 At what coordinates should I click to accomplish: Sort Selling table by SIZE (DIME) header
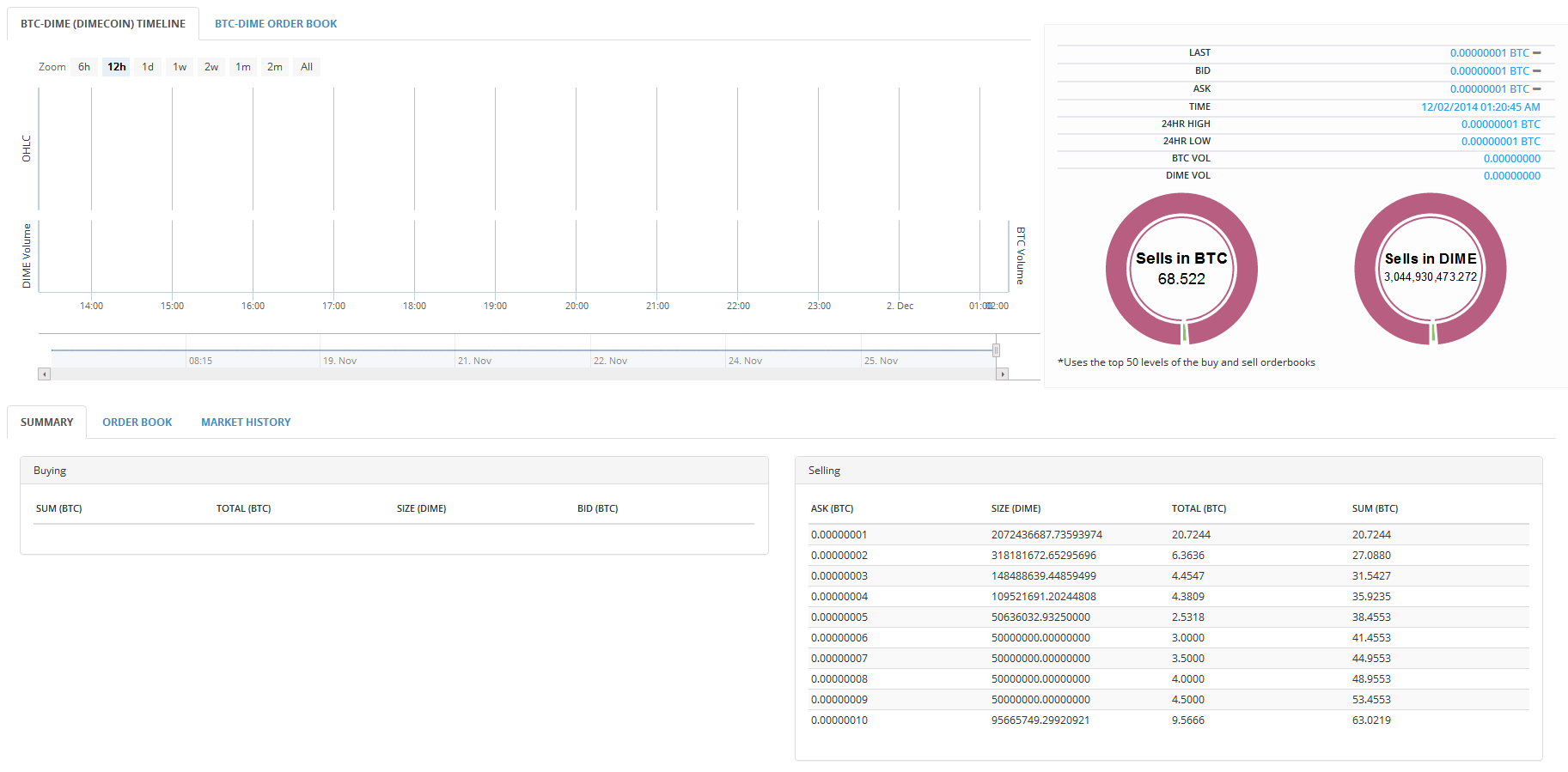pyautogui.click(x=1016, y=509)
